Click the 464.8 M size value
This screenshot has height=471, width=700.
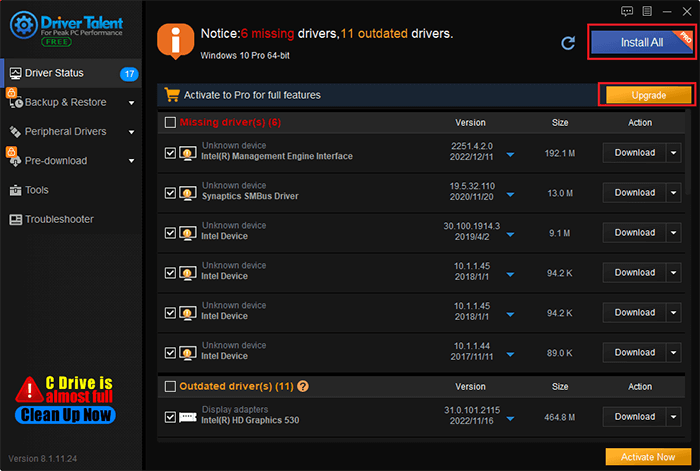point(559,417)
